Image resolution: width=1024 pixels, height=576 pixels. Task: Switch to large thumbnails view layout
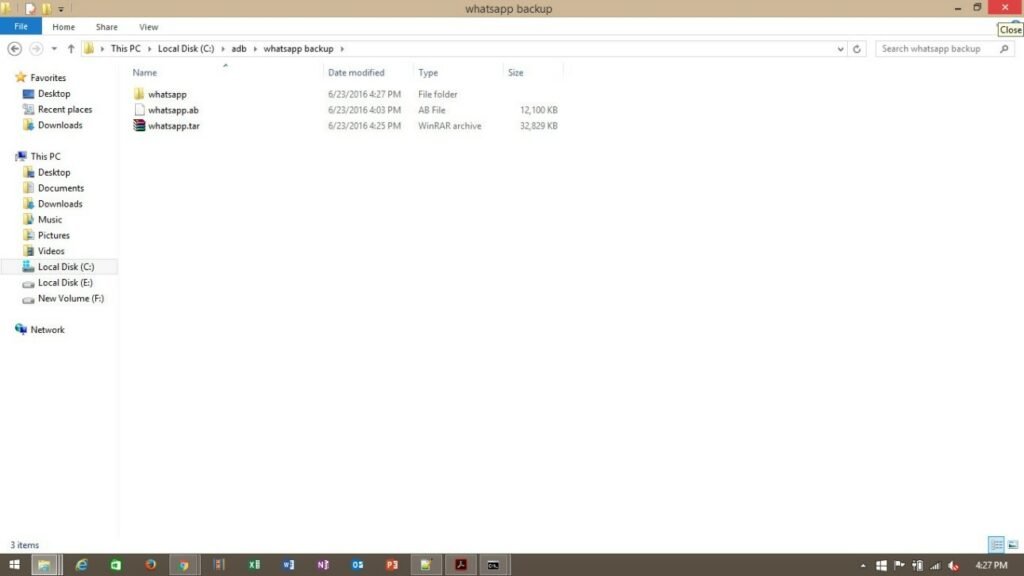pos(1013,544)
